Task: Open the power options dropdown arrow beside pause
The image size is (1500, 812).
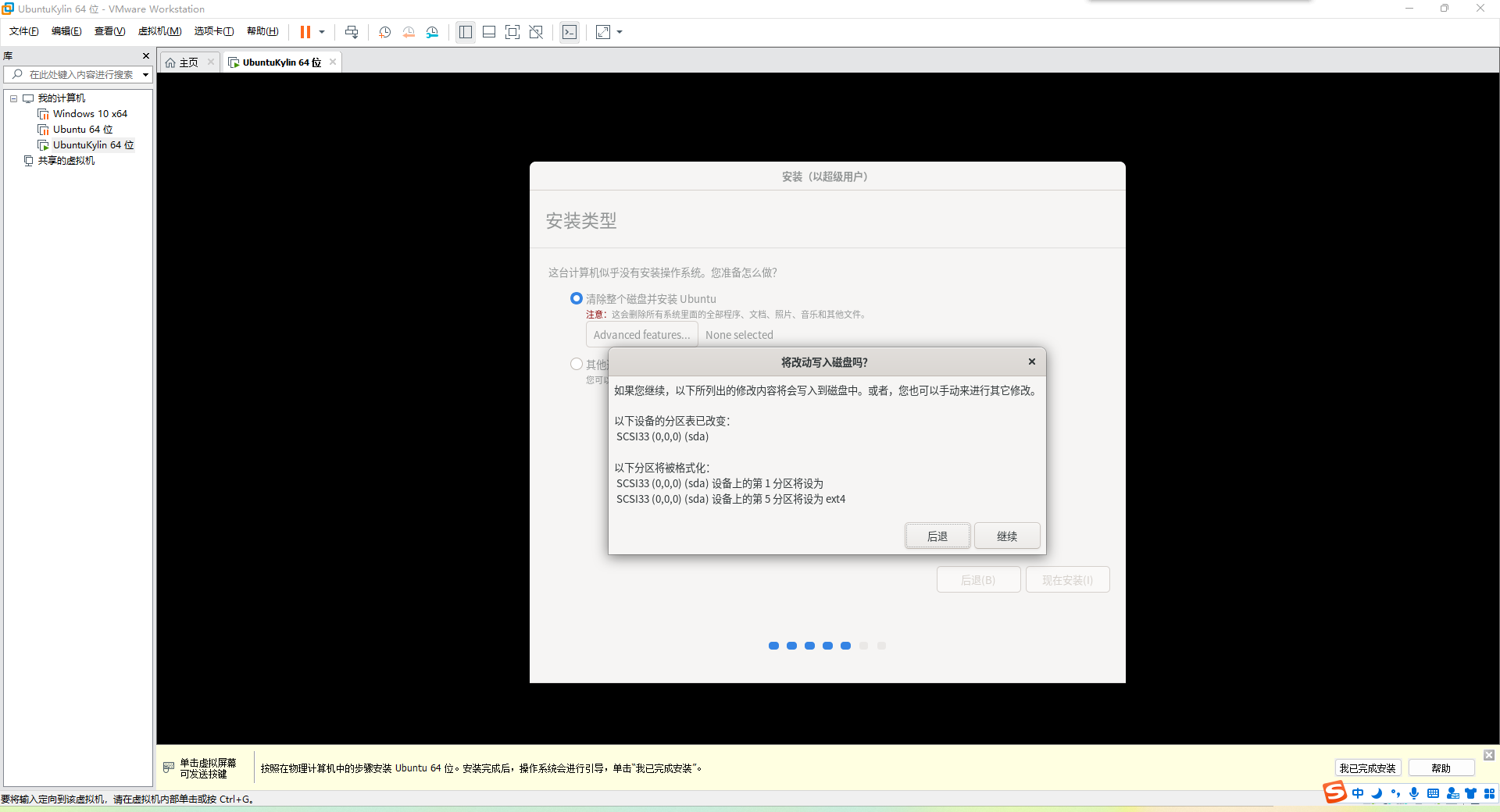Action: (x=322, y=32)
